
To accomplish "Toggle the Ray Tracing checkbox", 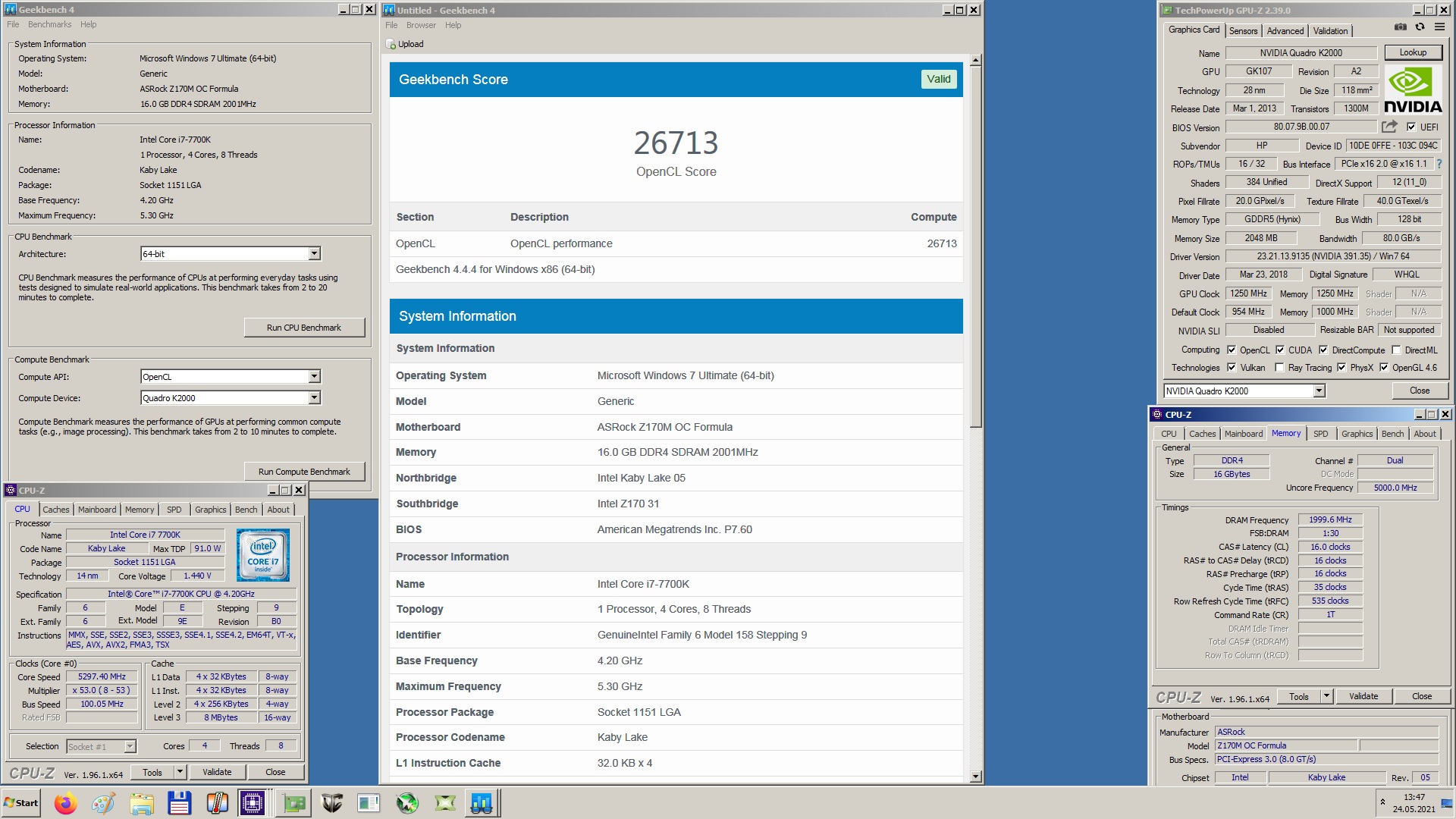I will click(x=1280, y=367).
